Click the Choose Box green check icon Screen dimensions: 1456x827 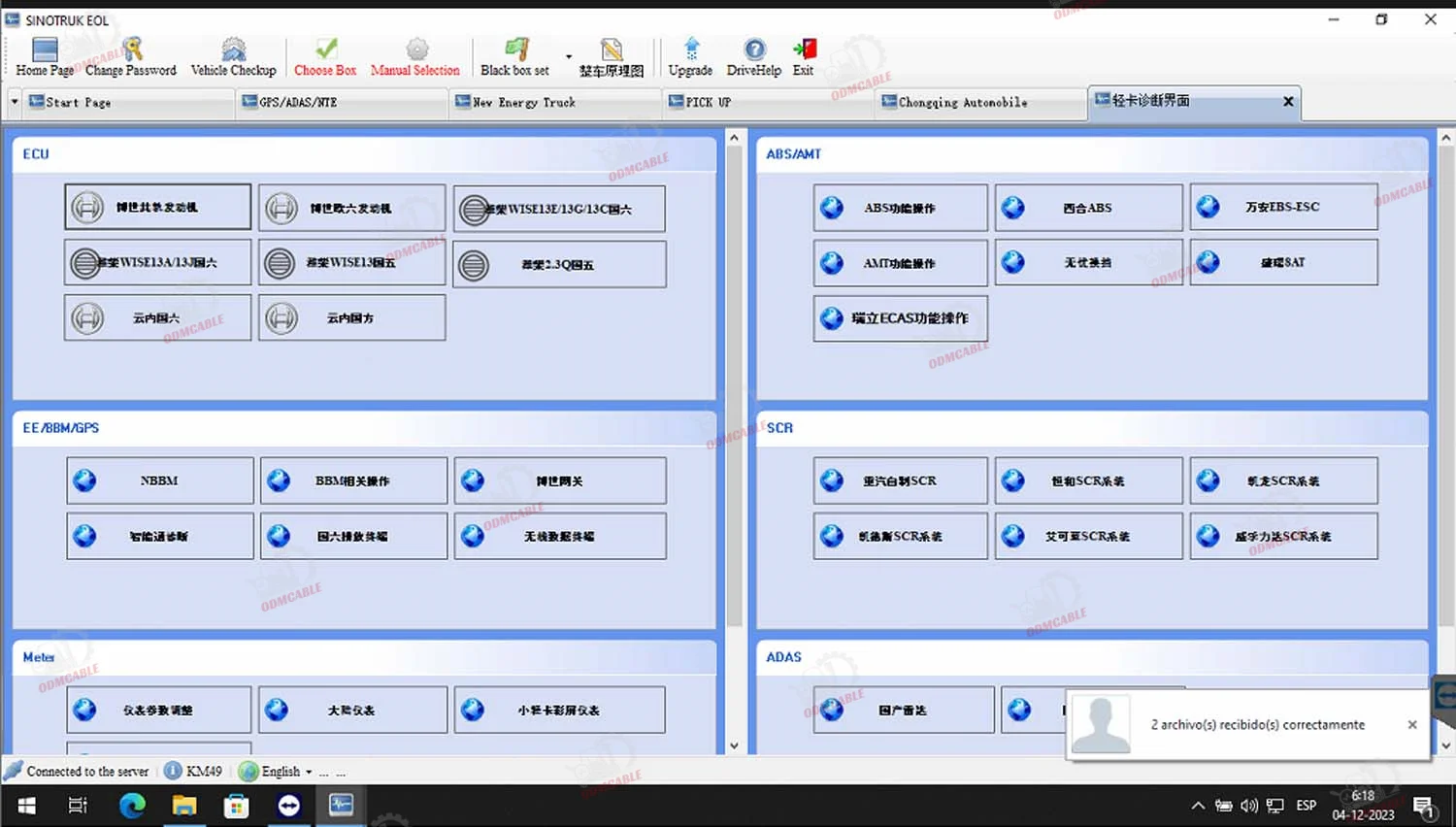pos(325,49)
